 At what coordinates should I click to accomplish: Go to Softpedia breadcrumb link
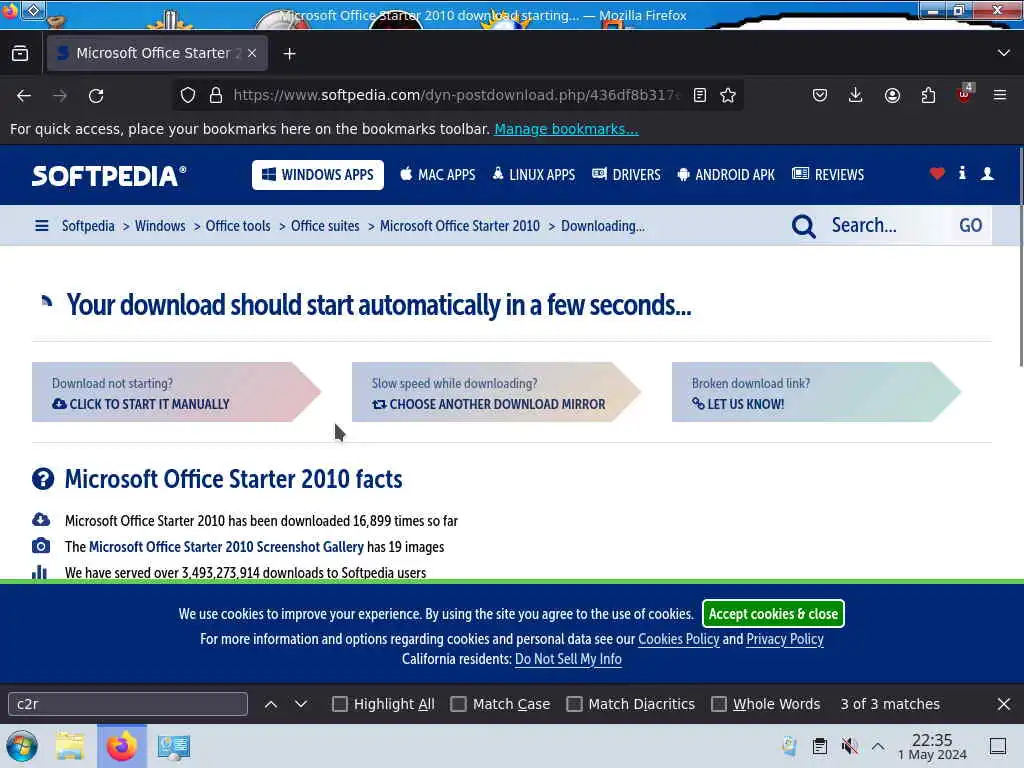pyautogui.click(x=88, y=226)
